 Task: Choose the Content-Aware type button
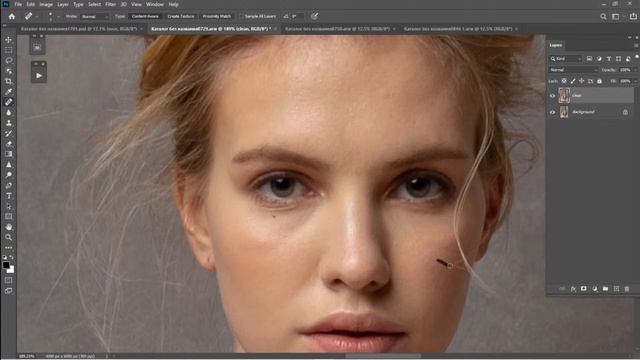coord(145,16)
